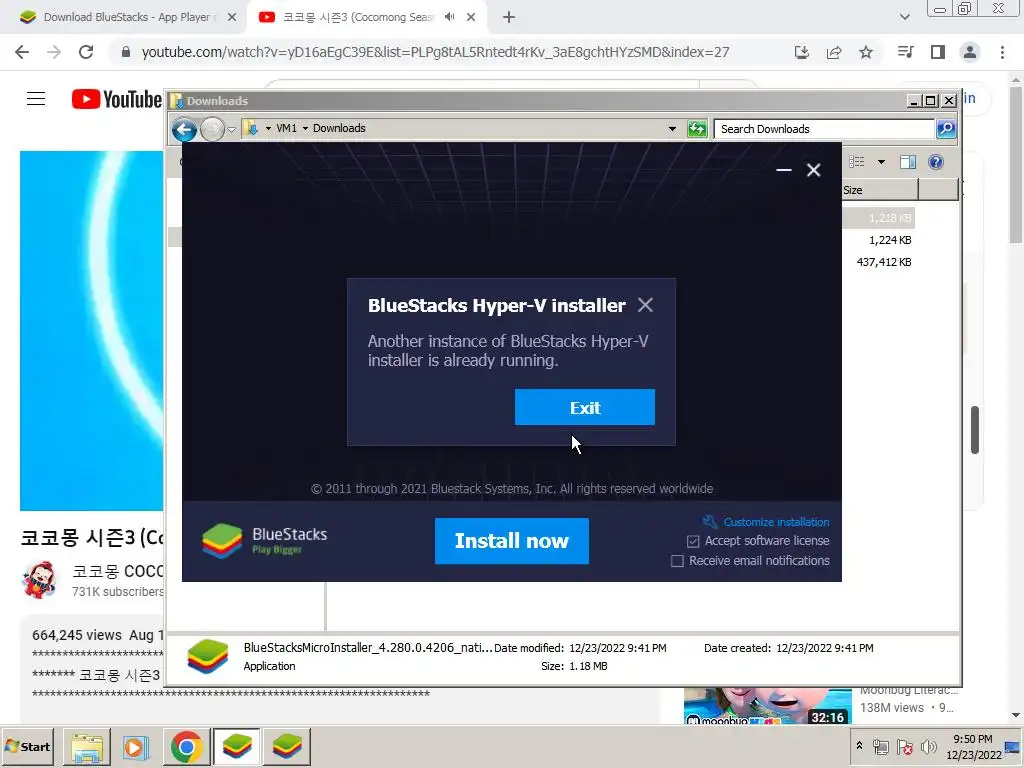Click the YouTube URL address bar
Viewport: 1024px width, 768px height.
click(435, 52)
